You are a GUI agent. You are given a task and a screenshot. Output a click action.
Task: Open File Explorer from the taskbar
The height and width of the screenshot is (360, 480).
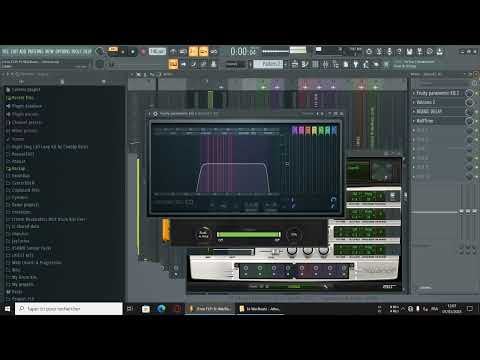click(x=146, y=309)
